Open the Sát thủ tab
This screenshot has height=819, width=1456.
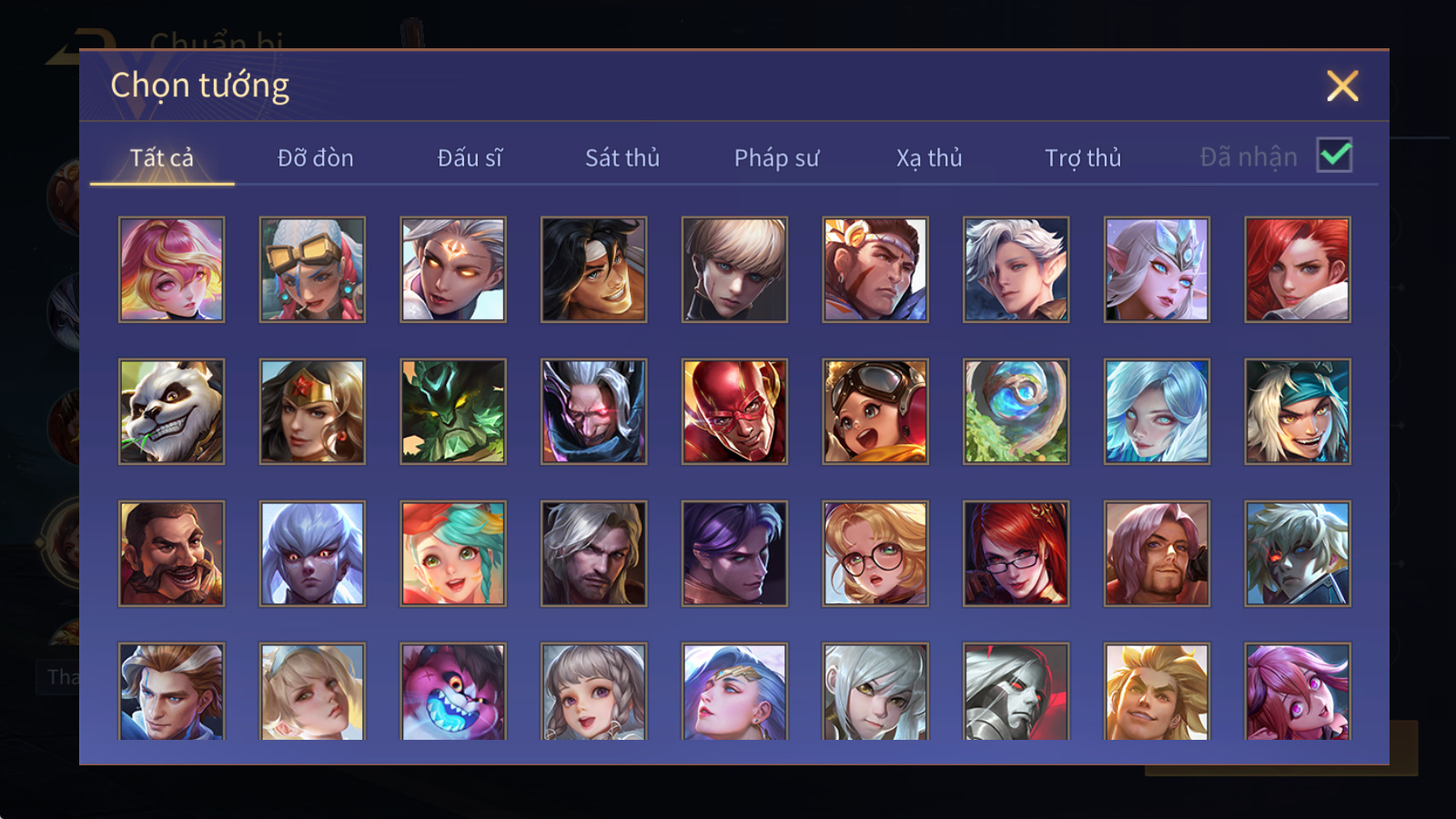622,157
